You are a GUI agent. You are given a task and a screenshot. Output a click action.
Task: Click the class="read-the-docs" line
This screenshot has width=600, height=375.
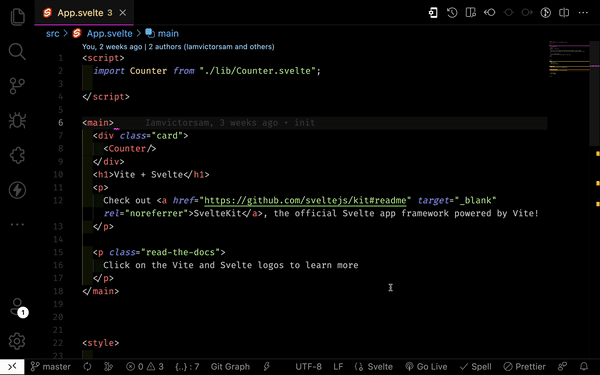(159, 252)
